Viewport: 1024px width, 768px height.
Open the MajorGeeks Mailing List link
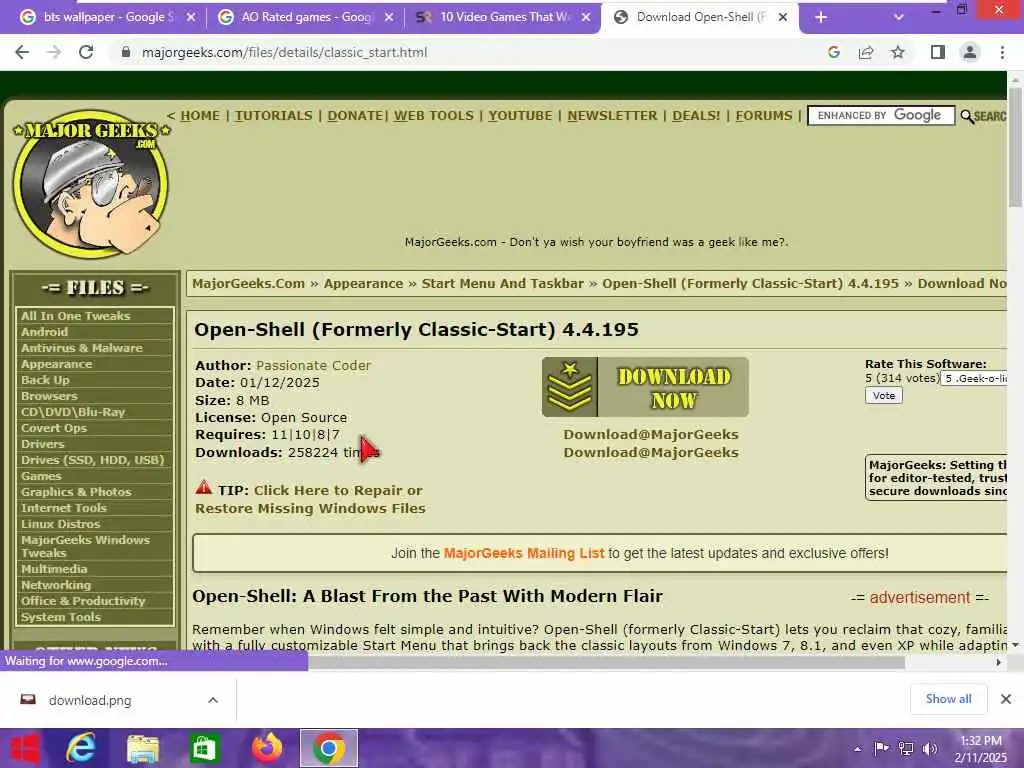pyautogui.click(x=524, y=553)
